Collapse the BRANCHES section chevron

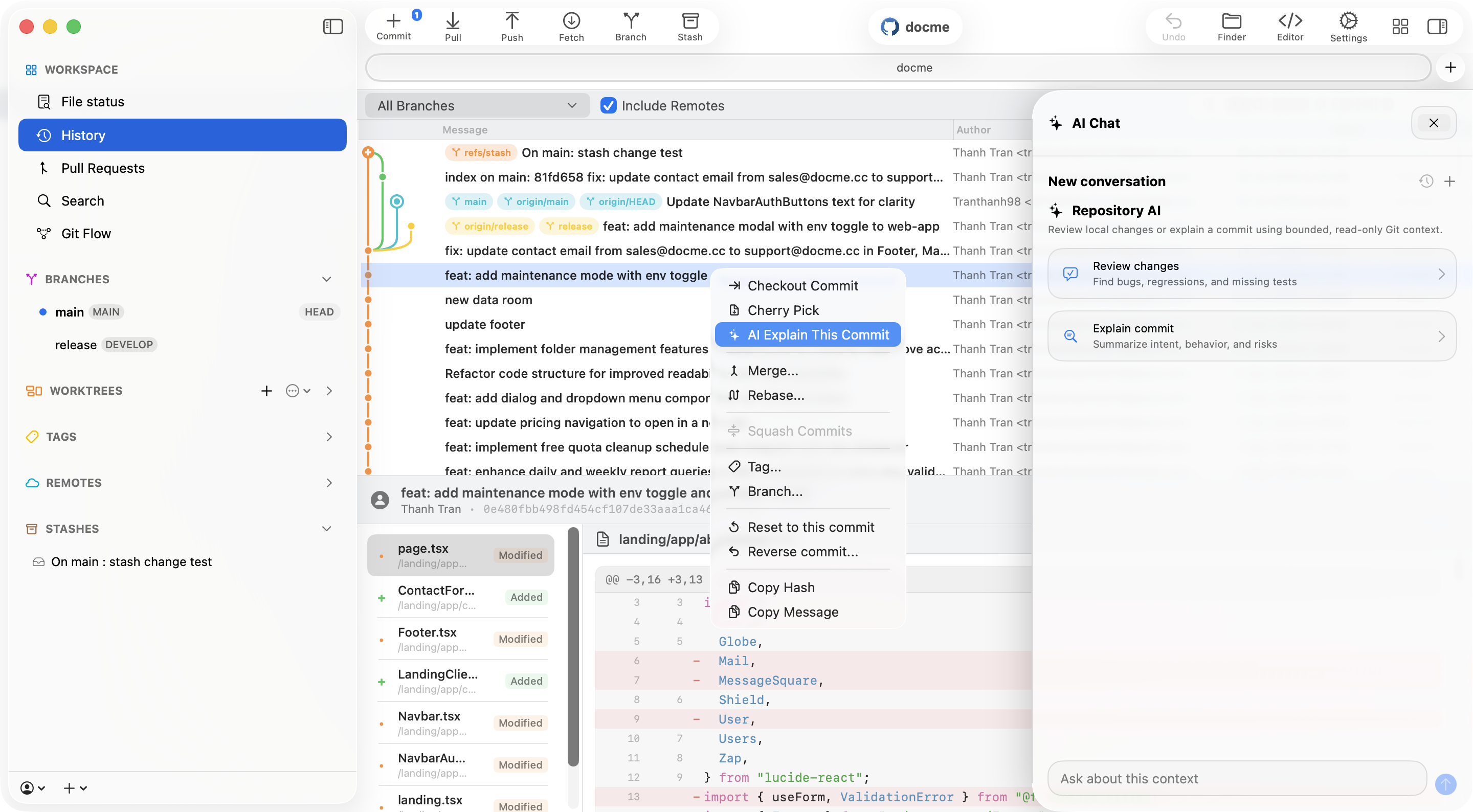pos(326,279)
